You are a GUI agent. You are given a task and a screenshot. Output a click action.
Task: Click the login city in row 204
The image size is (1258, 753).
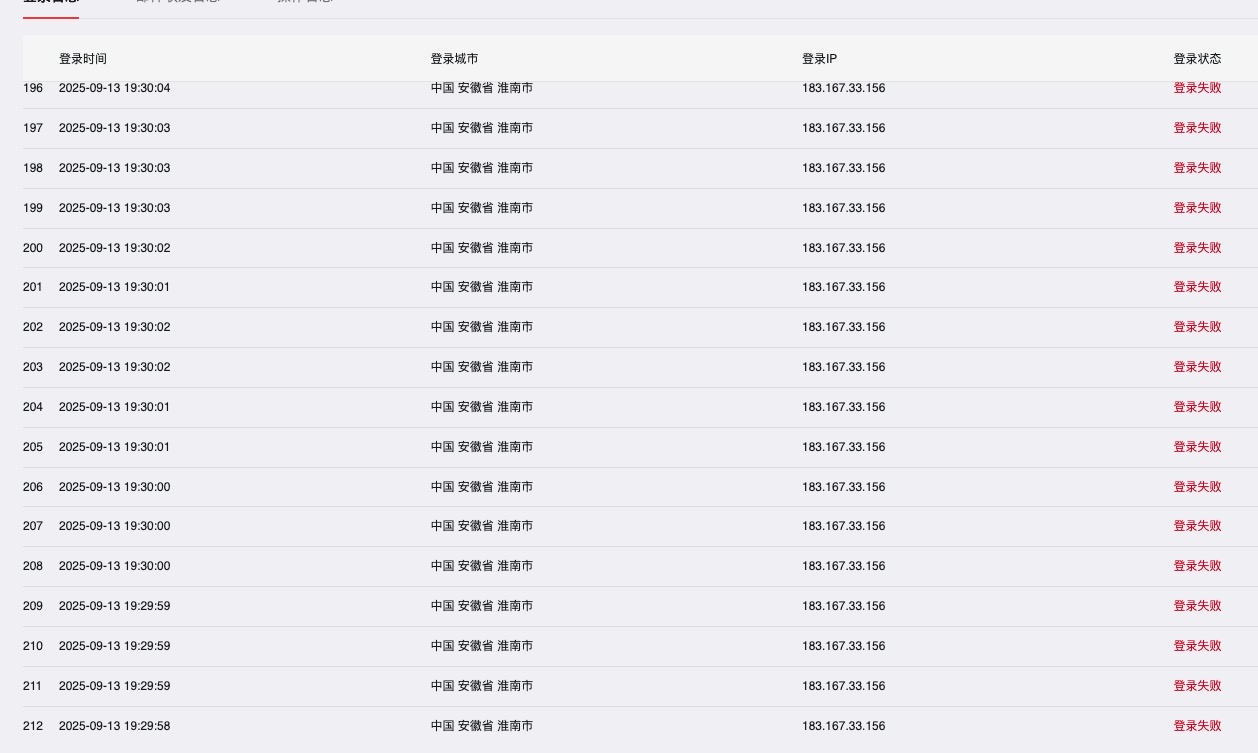pos(481,407)
